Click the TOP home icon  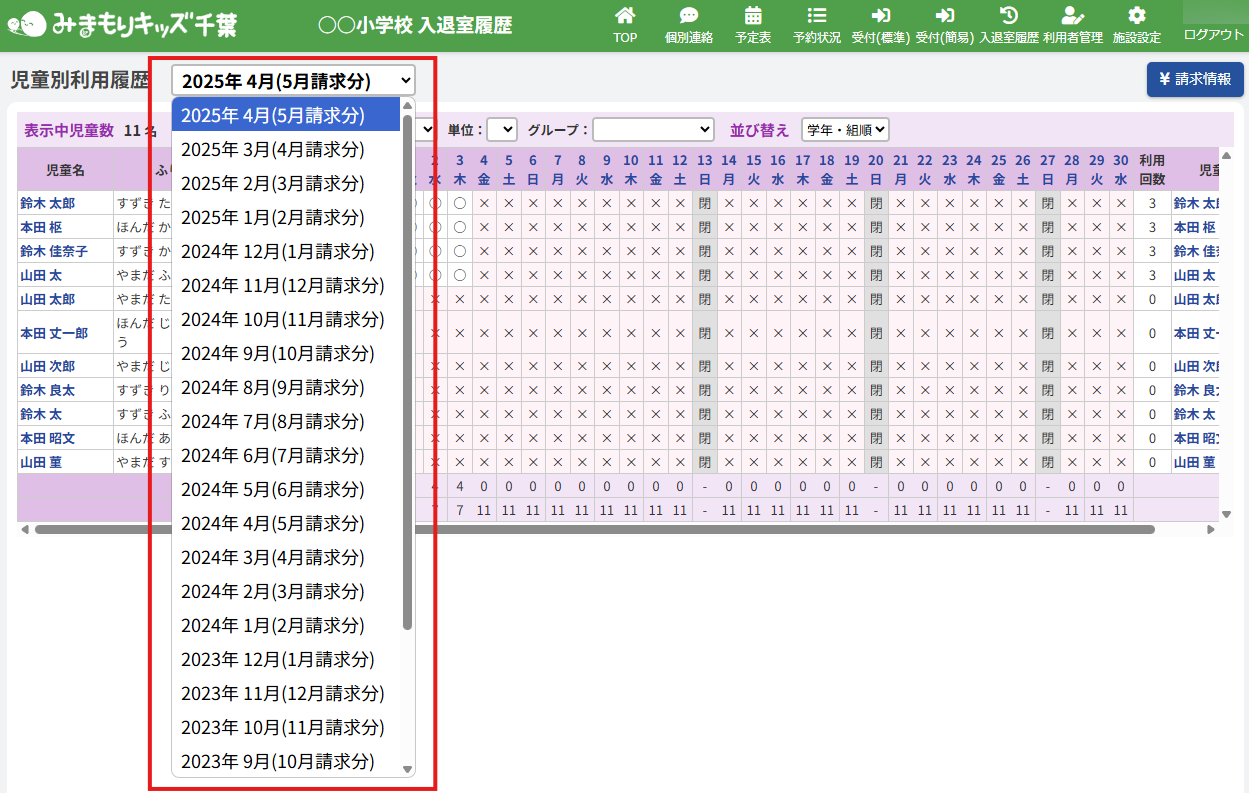[625, 17]
